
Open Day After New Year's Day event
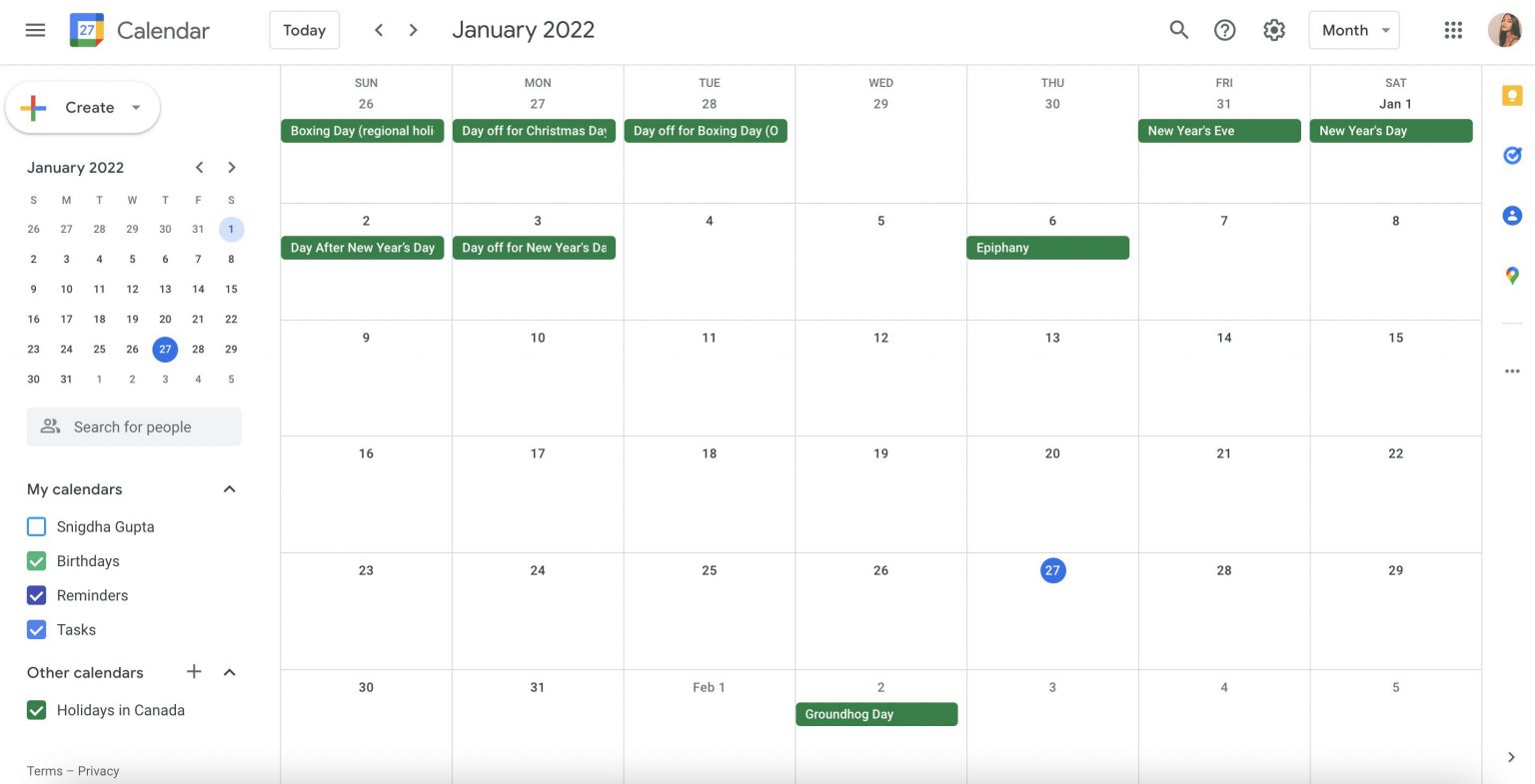click(362, 248)
